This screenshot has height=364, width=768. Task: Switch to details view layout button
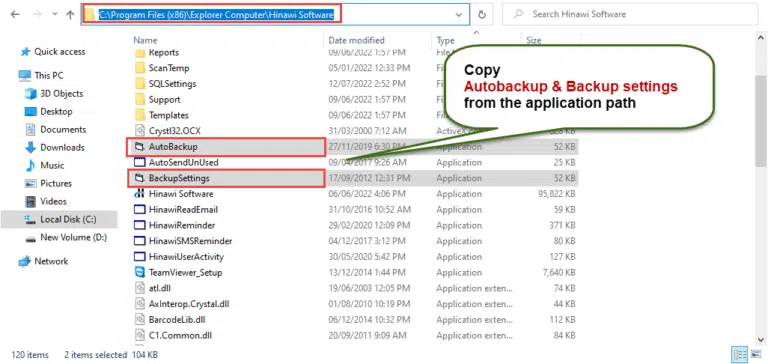coord(739,354)
